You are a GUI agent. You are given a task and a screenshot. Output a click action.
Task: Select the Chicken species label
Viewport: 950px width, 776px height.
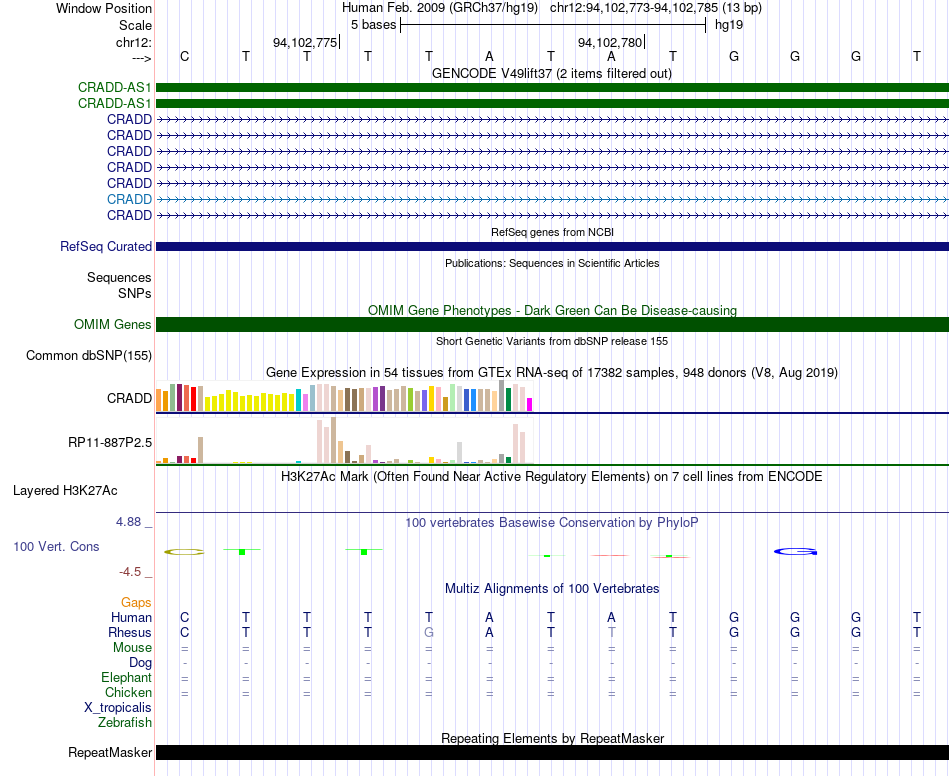128,692
